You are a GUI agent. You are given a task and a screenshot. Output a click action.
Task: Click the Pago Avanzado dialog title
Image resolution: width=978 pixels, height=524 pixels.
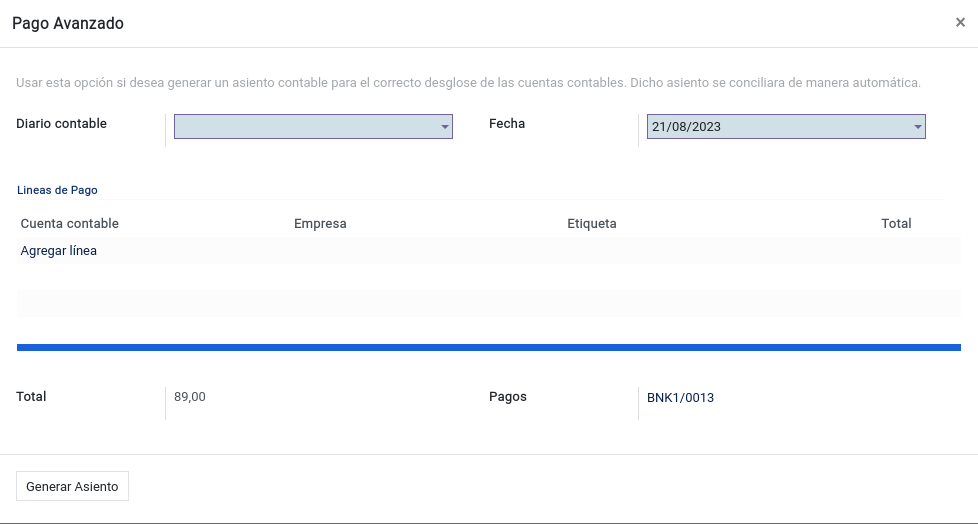(x=68, y=23)
